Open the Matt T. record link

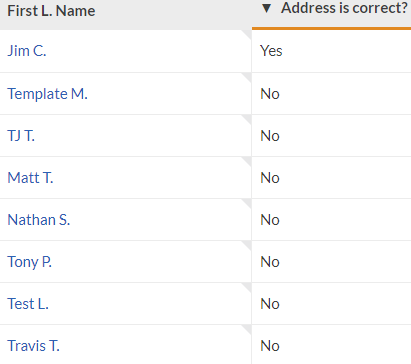(30, 178)
